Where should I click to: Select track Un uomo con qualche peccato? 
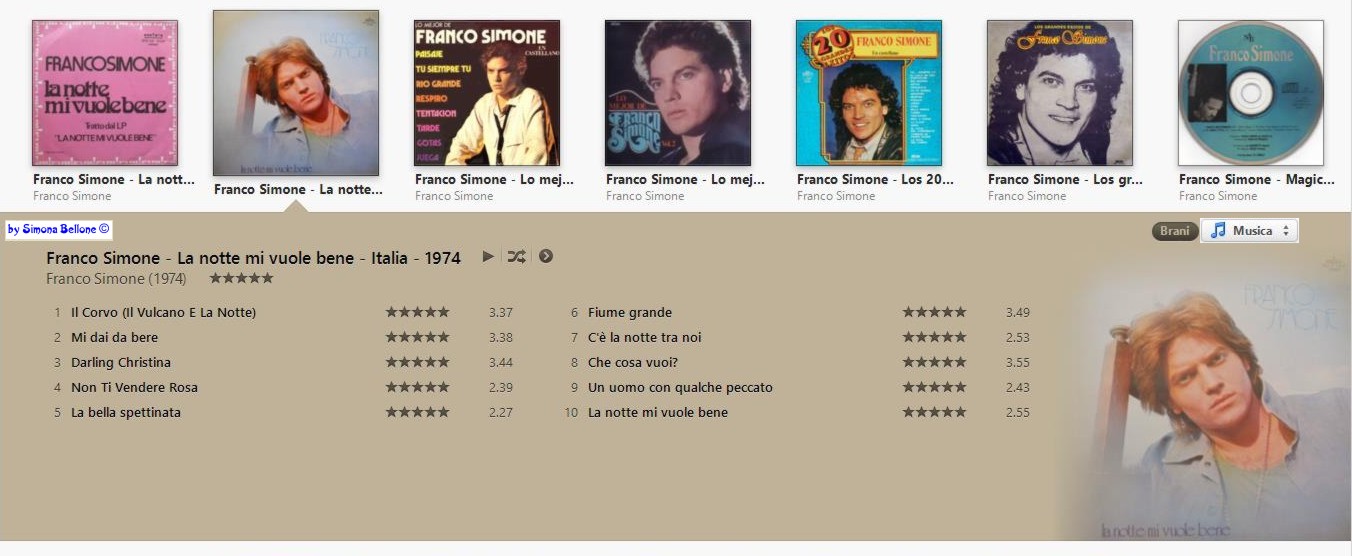(x=680, y=387)
